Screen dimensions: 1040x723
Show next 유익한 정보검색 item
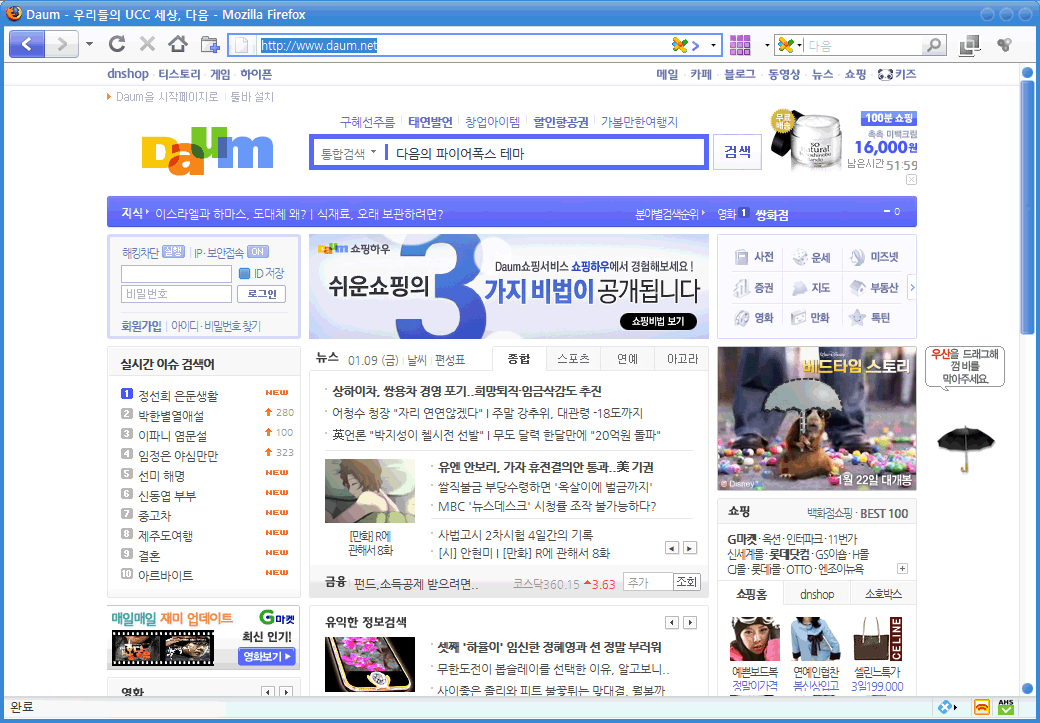tap(690, 622)
